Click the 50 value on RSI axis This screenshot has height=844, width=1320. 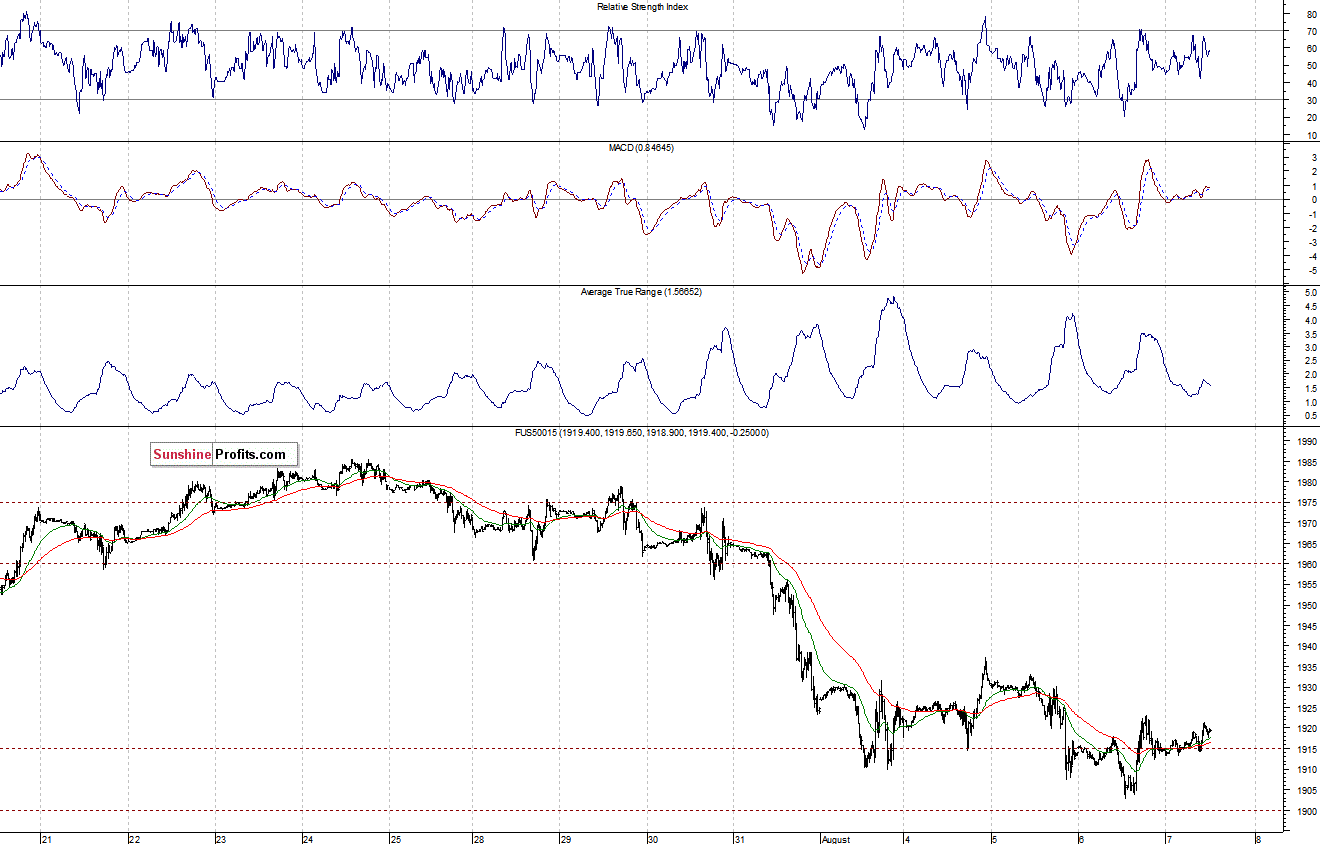1311,66
